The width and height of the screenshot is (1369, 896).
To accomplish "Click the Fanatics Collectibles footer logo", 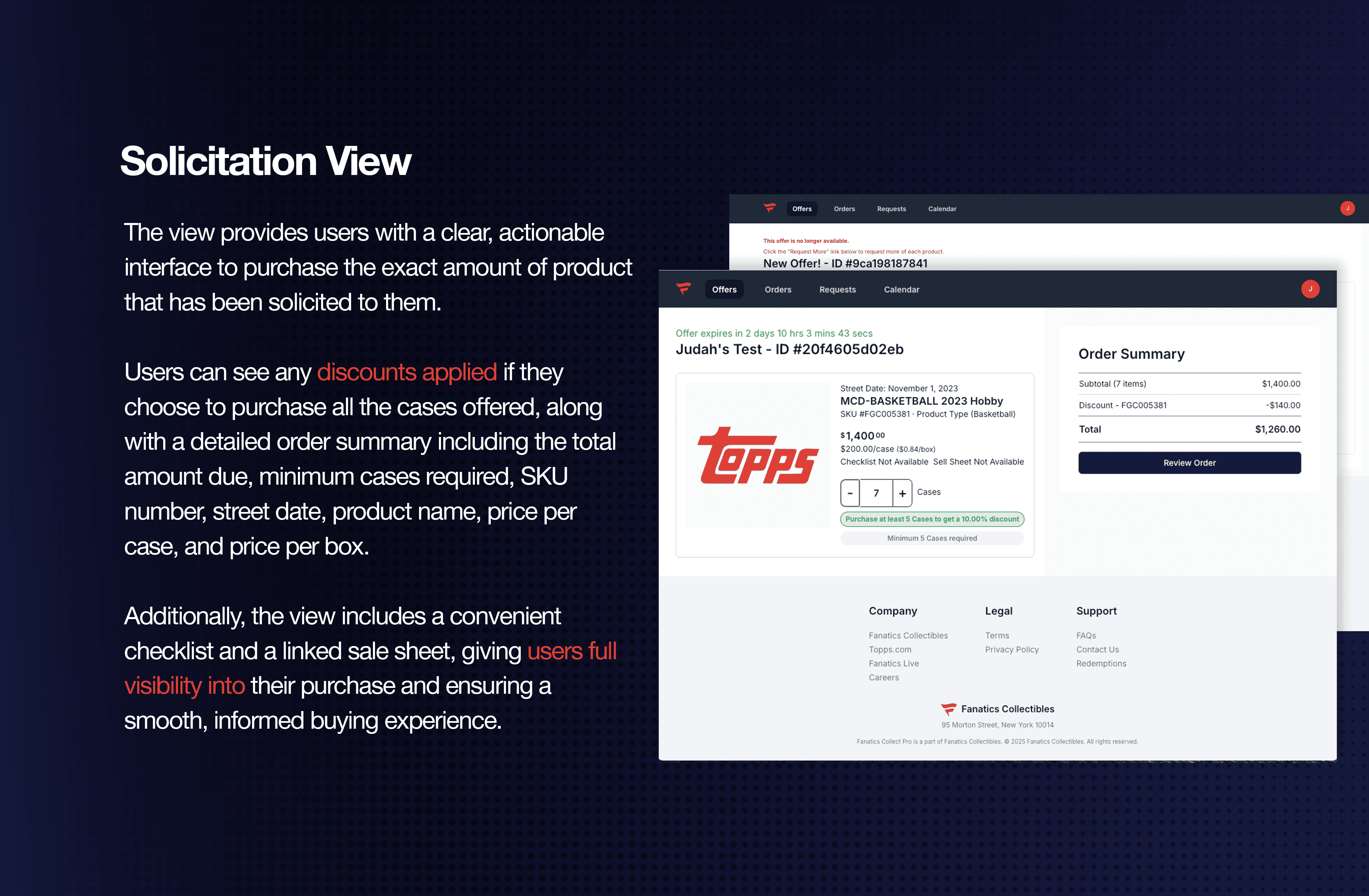I will click(948, 709).
